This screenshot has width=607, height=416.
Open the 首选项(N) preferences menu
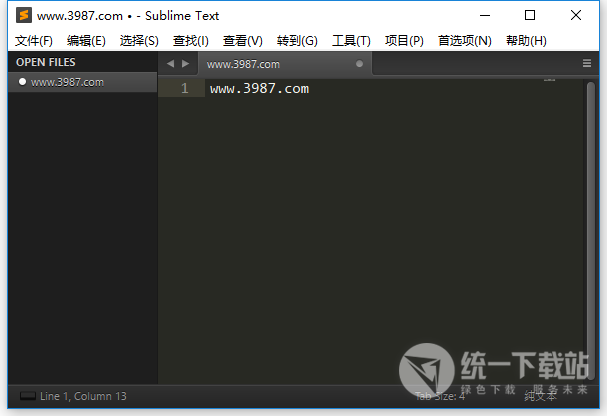(465, 41)
